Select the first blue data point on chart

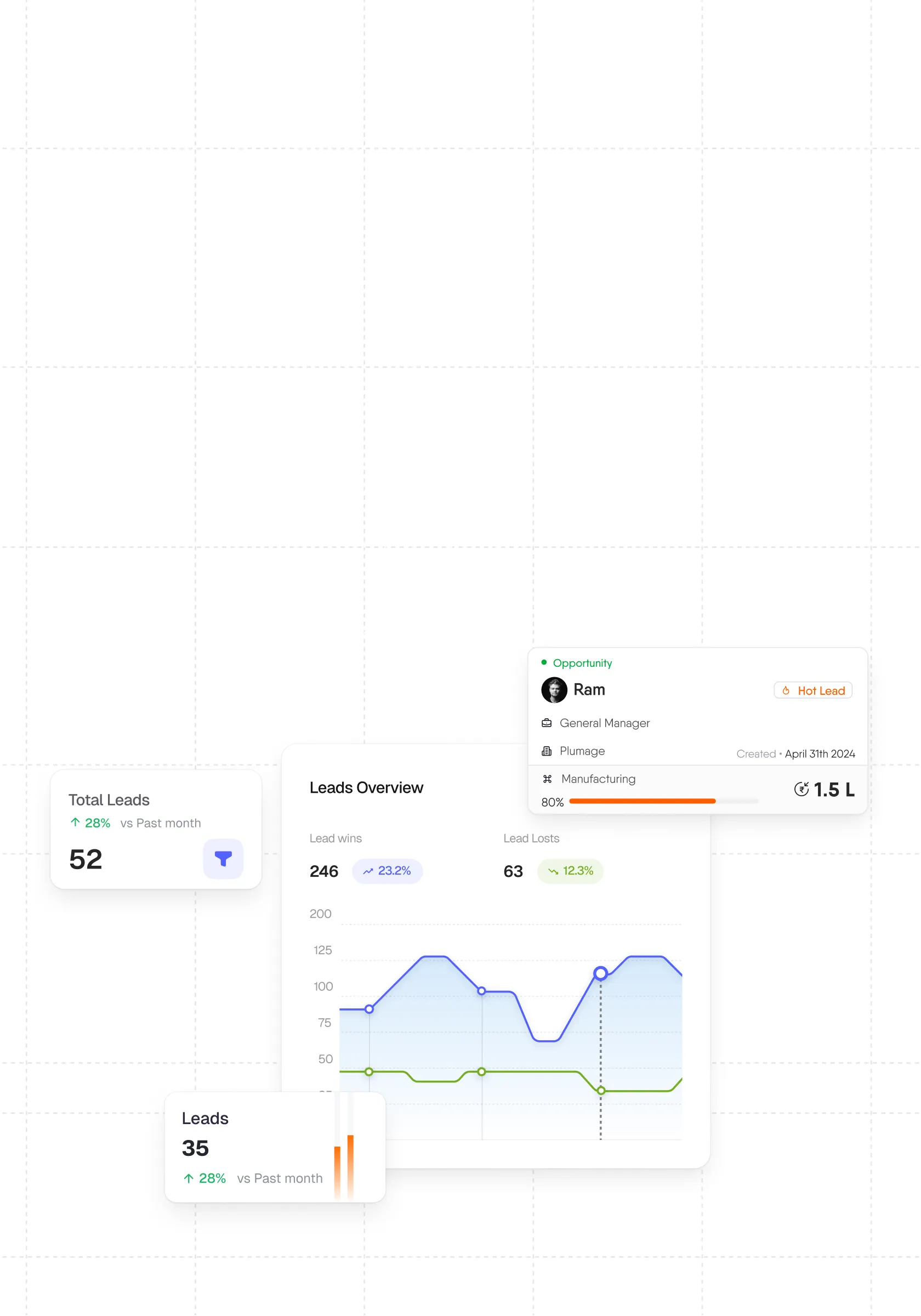point(369,1009)
